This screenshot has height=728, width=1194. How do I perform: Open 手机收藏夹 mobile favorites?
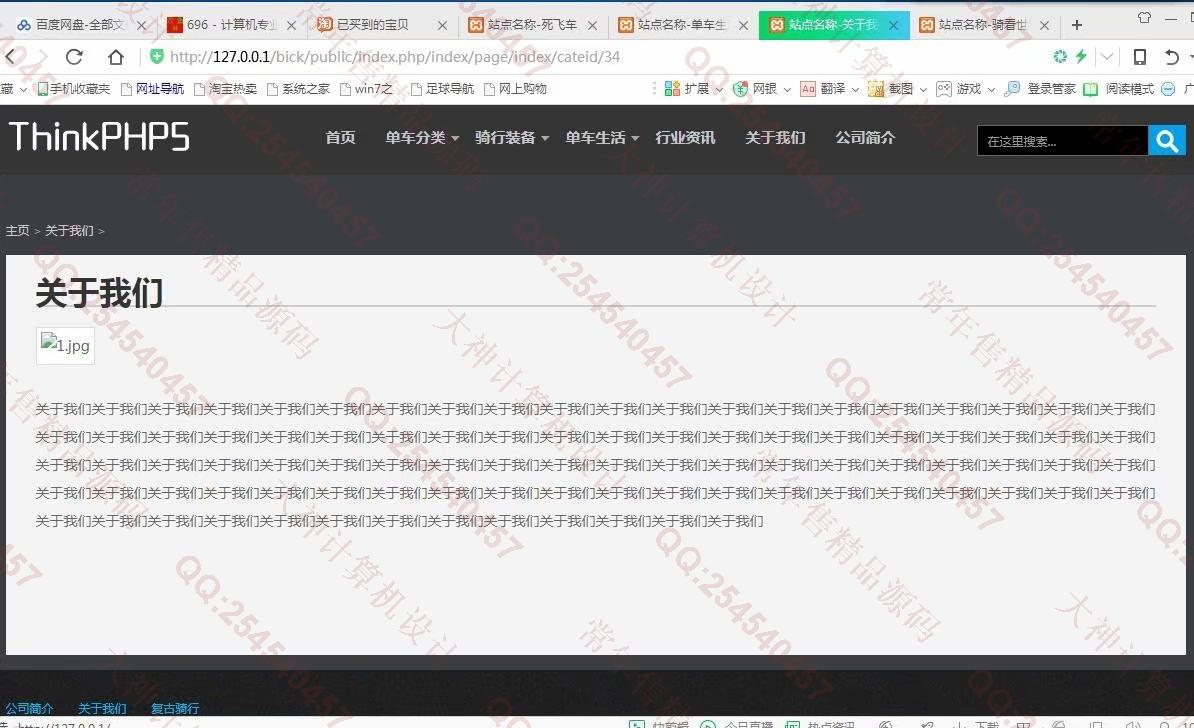tap(74, 88)
